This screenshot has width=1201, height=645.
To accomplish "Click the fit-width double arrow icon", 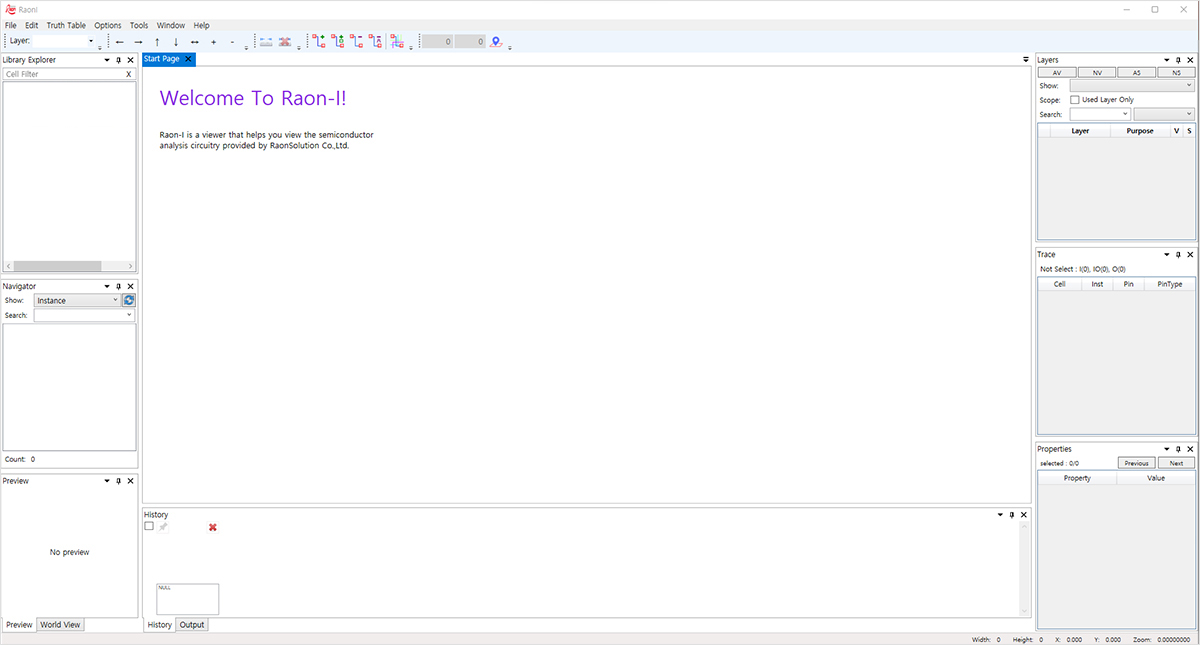I will pos(195,42).
